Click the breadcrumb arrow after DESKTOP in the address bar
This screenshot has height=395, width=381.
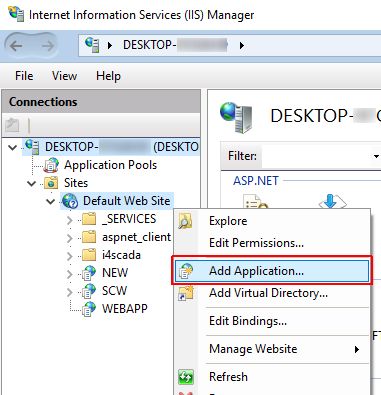(x=242, y=45)
